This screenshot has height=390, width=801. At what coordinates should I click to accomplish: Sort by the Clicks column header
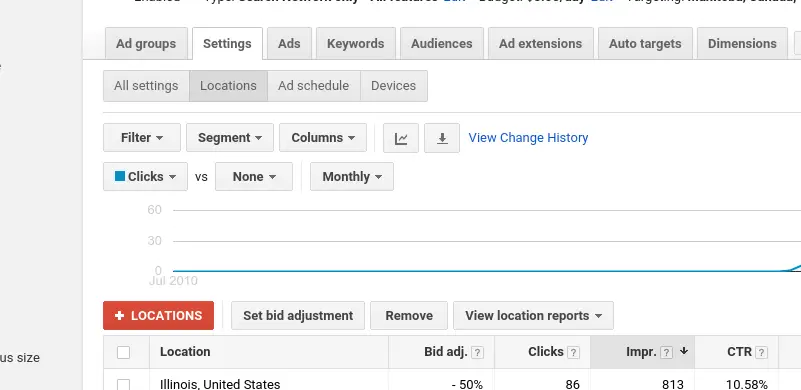[546, 352]
